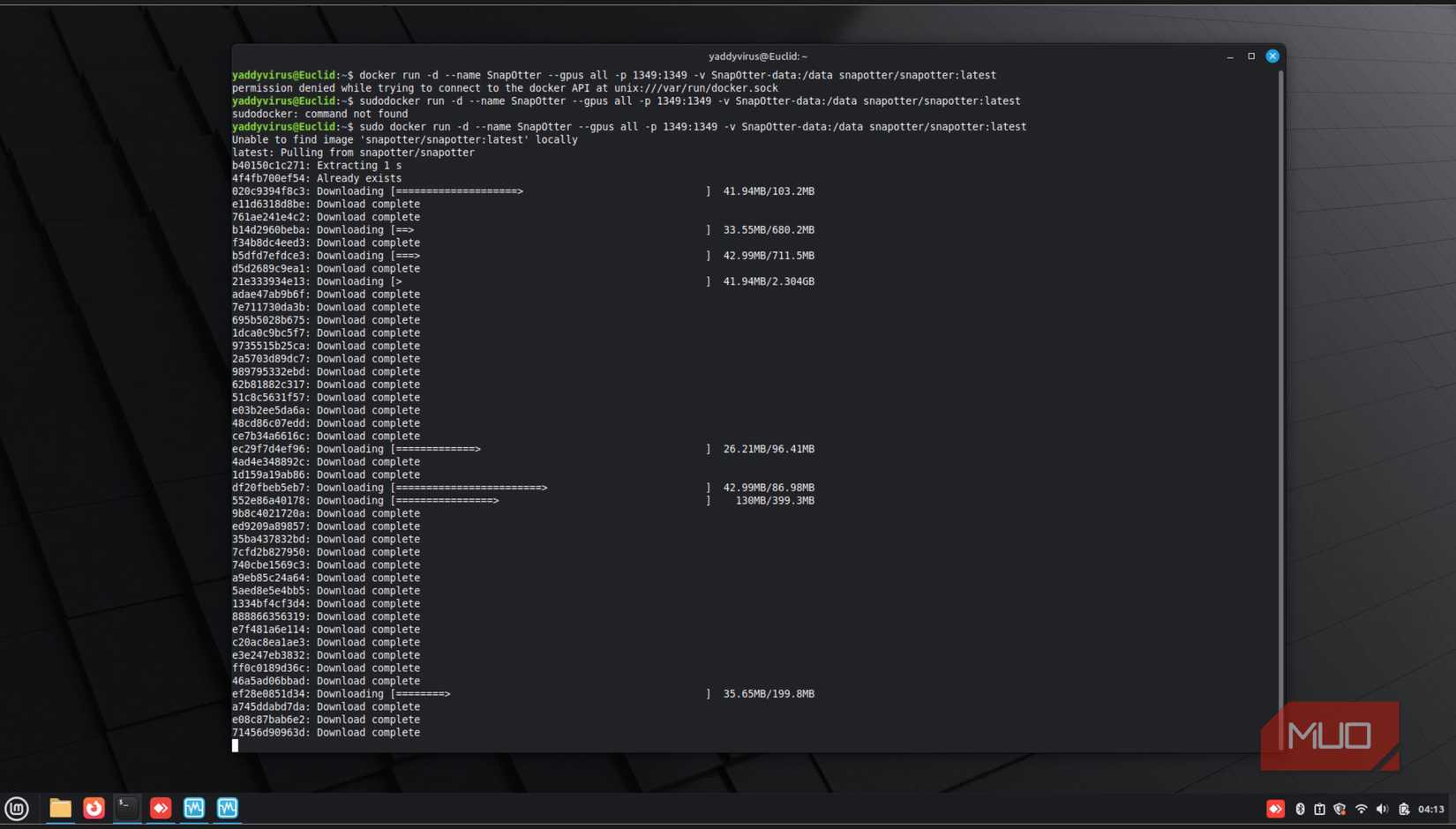
Task: Click the 'permission denied while trying to connect' line
Action: [x=505, y=88]
